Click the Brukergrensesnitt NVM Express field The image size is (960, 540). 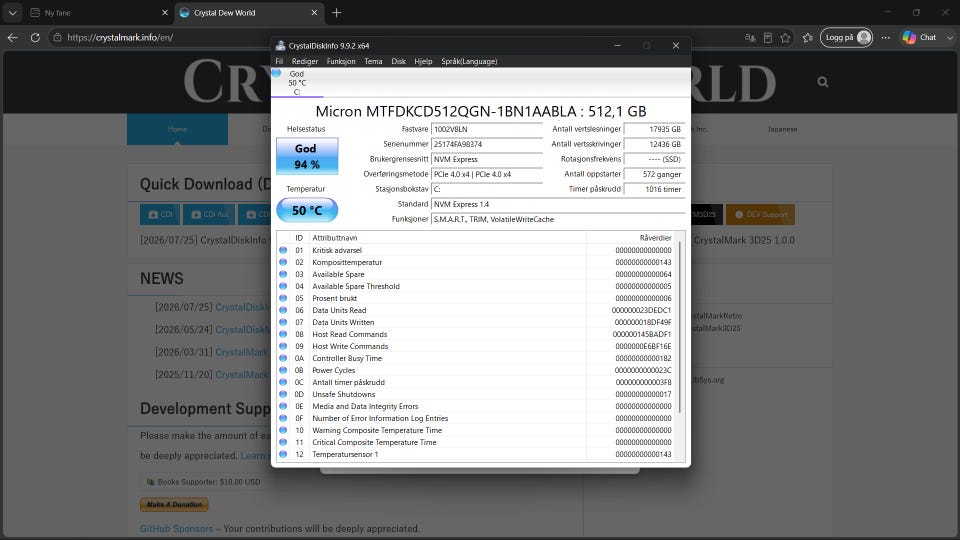tap(487, 159)
